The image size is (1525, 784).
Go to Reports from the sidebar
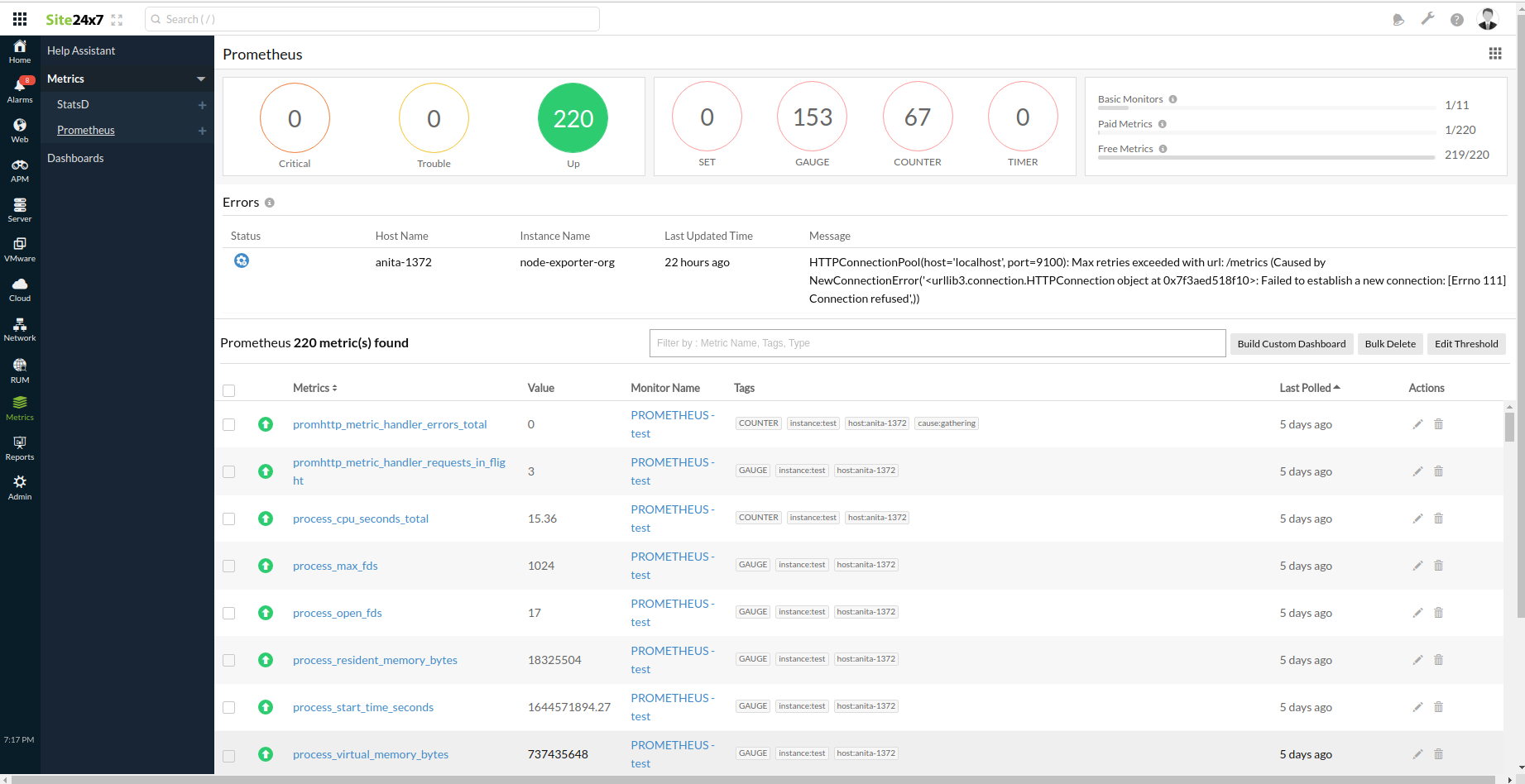point(19,447)
